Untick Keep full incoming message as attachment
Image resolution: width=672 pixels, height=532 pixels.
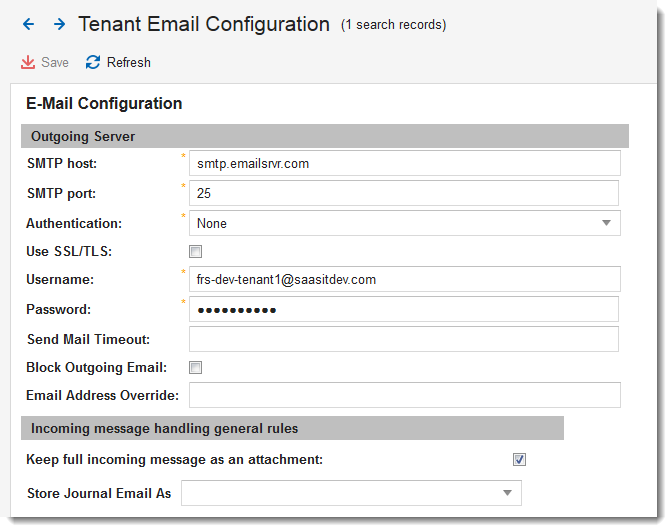(519, 460)
